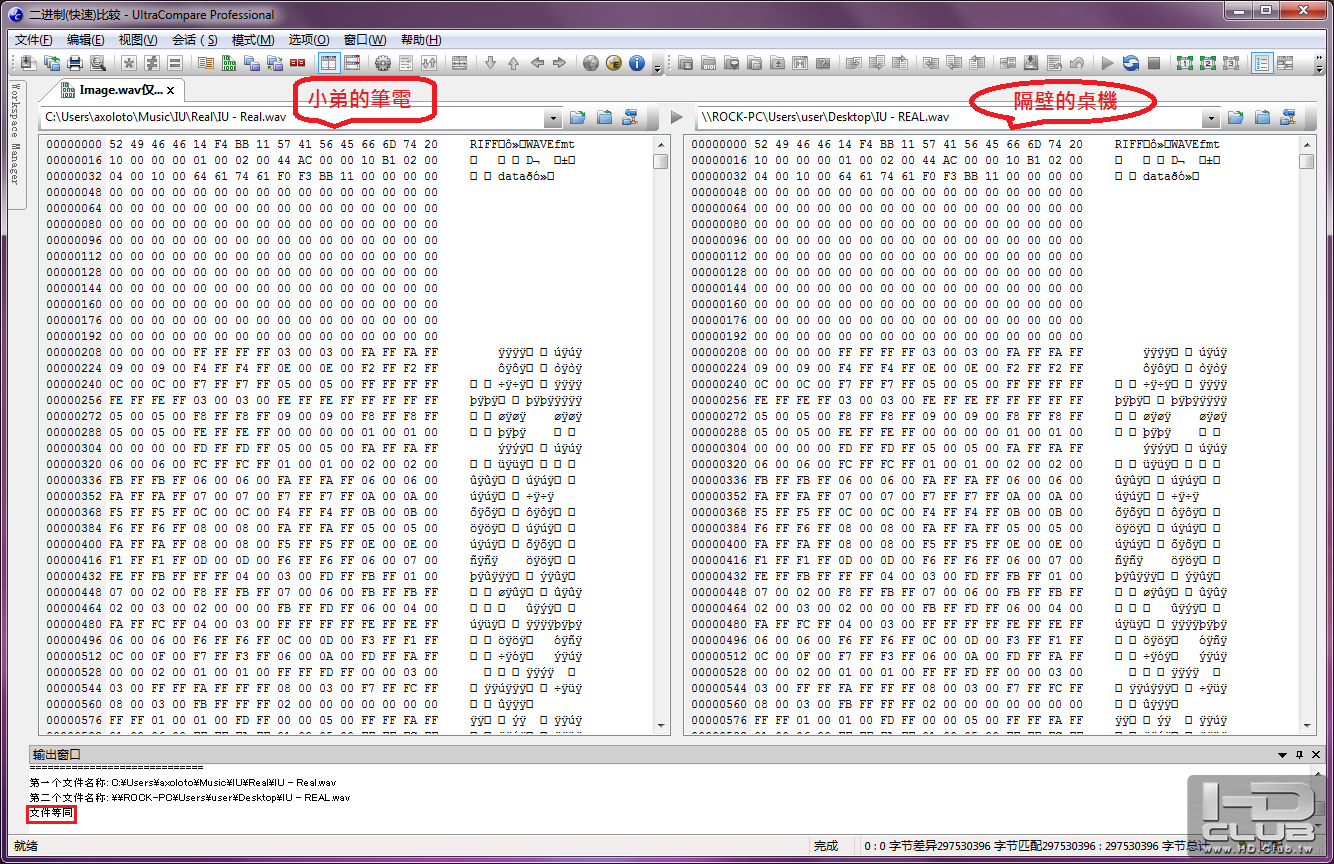Close the Image.wav tab with its x
This screenshot has width=1334, height=864.
point(171,91)
